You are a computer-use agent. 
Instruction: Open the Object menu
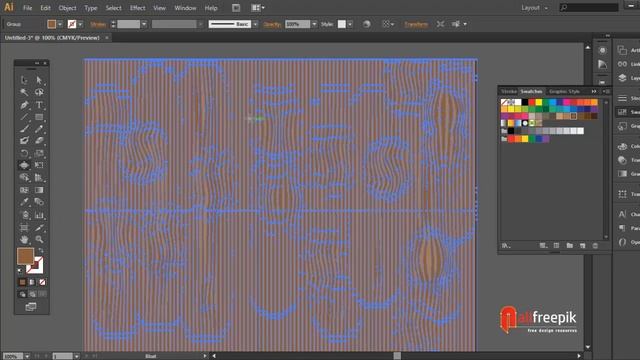(67, 8)
